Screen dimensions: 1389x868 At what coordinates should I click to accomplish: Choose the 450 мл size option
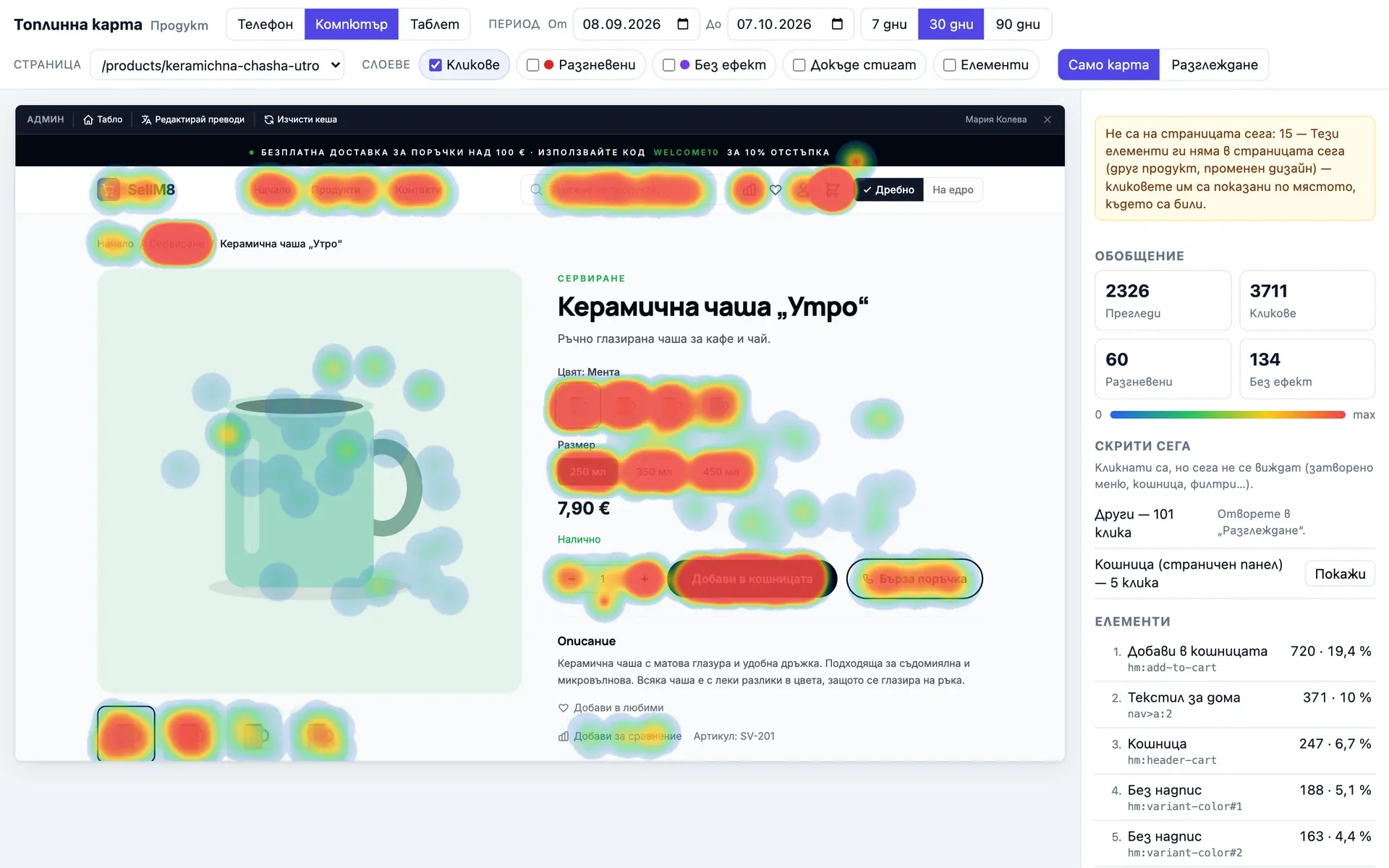pyautogui.click(x=721, y=472)
